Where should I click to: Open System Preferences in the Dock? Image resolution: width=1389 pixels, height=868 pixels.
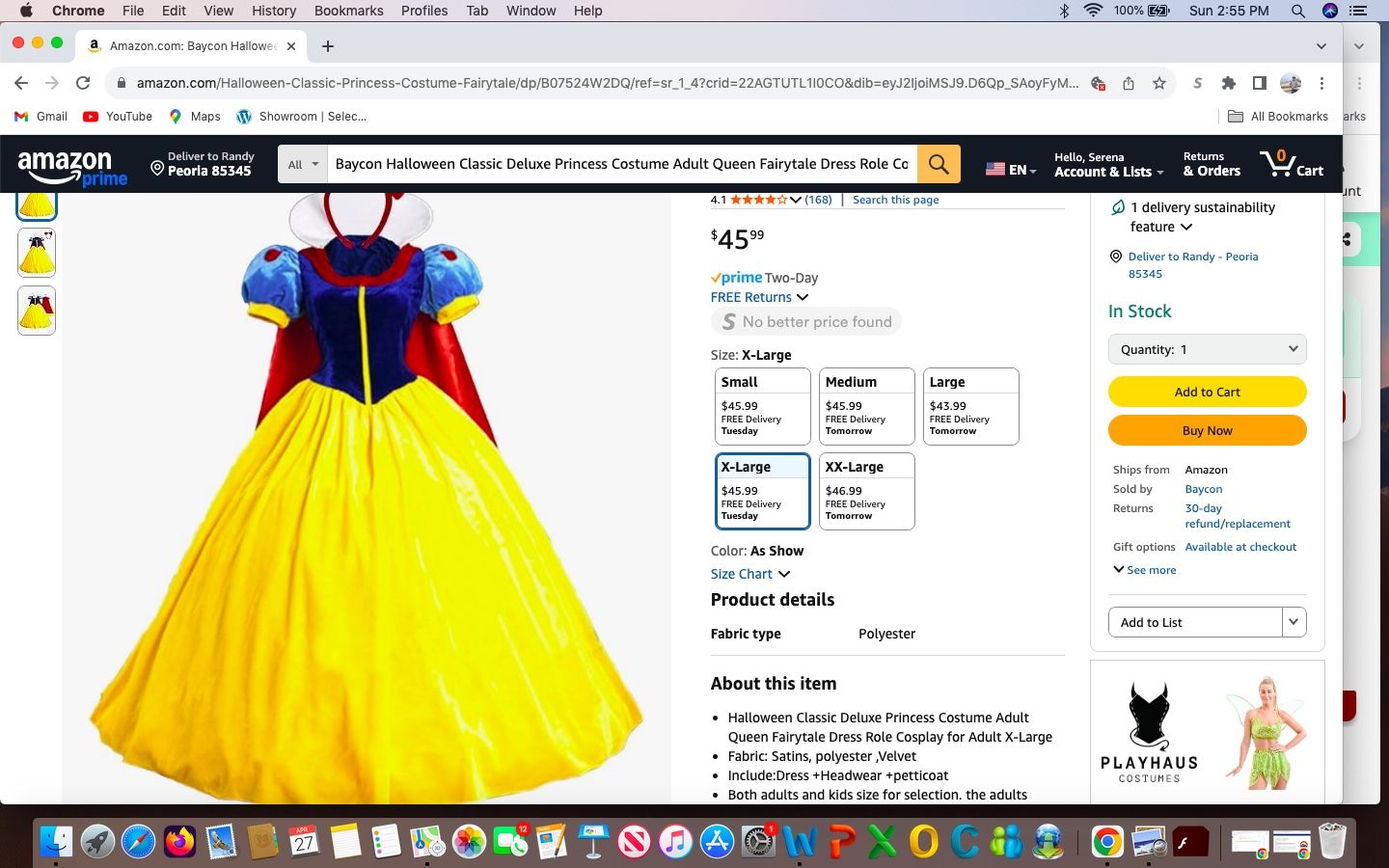[x=758, y=841]
